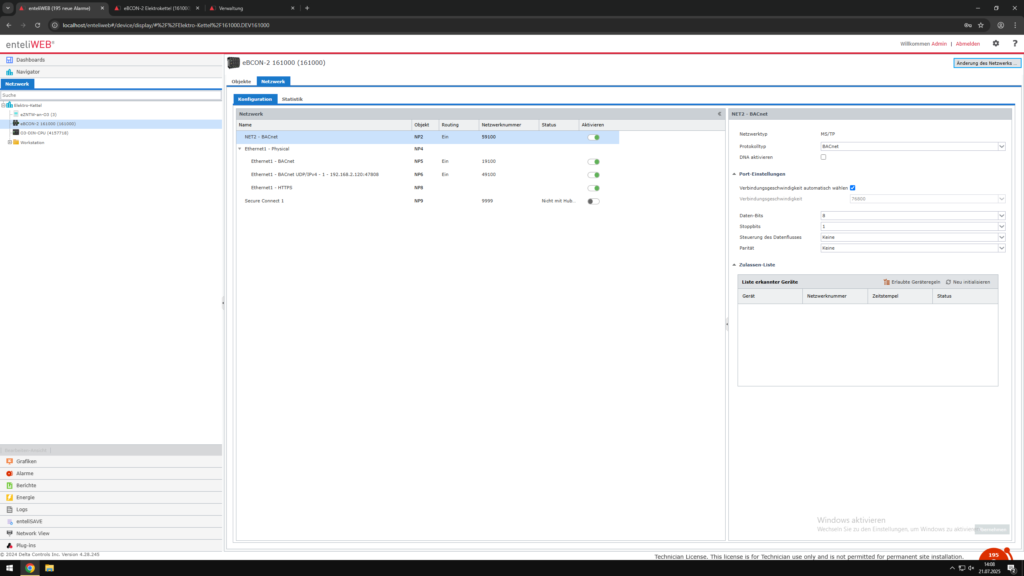Click the help question mark icon
The width and height of the screenshot is (1024, 576).
point(1015,44)
